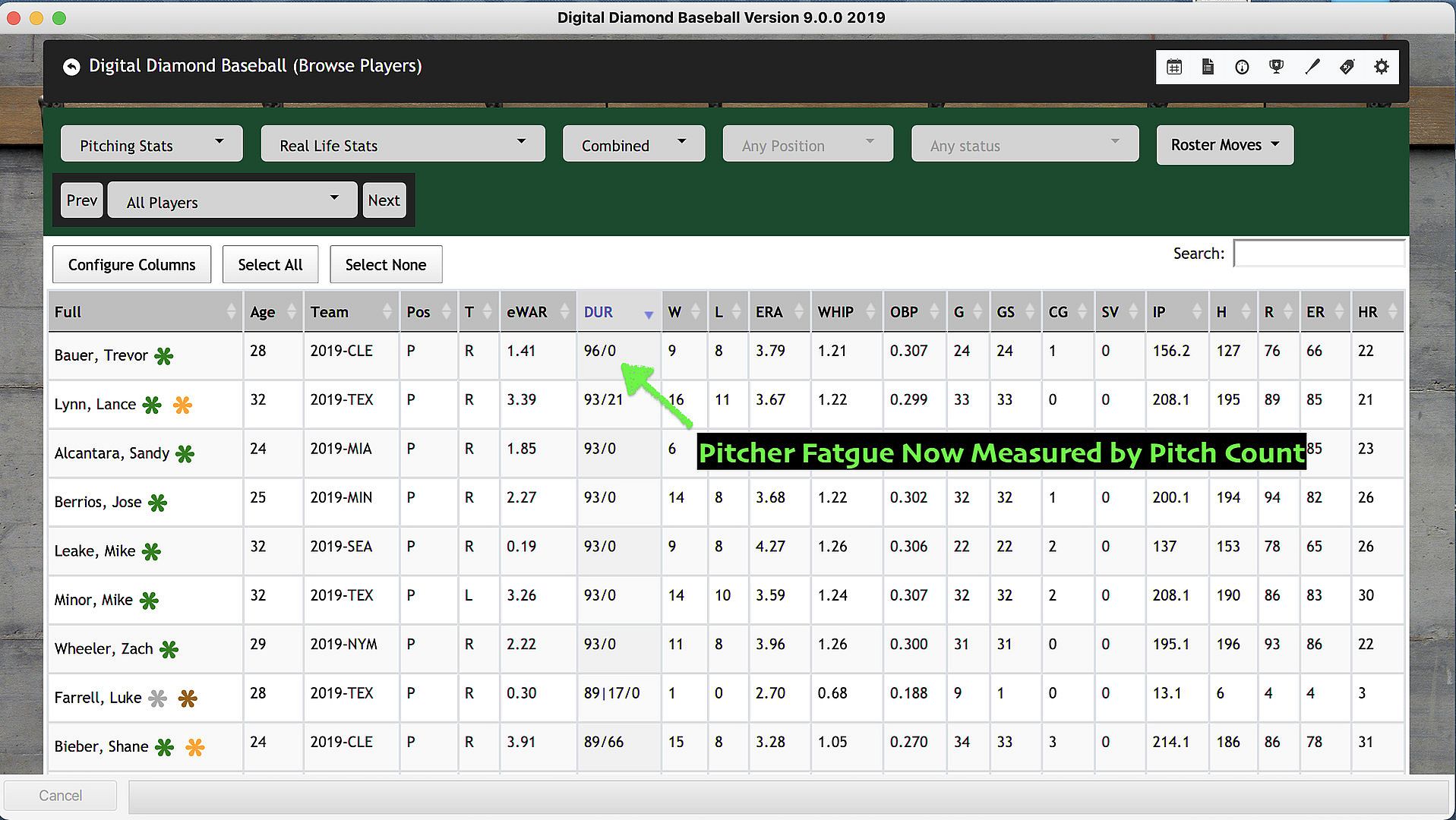1456x820 pixels.
Task: Click the gauge dial toolbar icon
Action: (1242, 67)
